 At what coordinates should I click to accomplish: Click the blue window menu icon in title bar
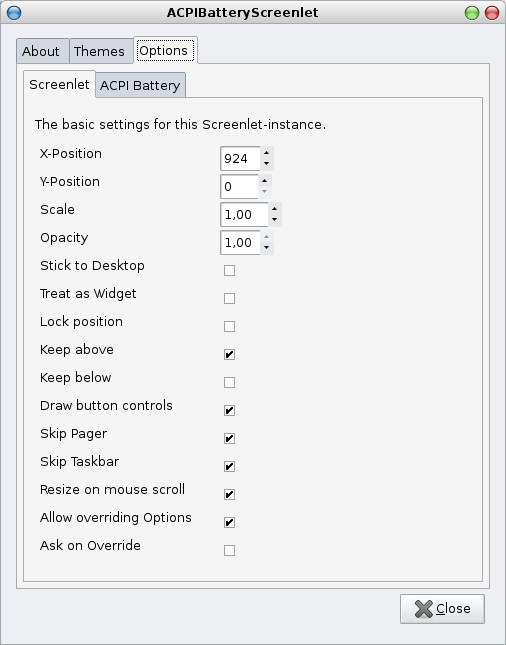point(14,13)
